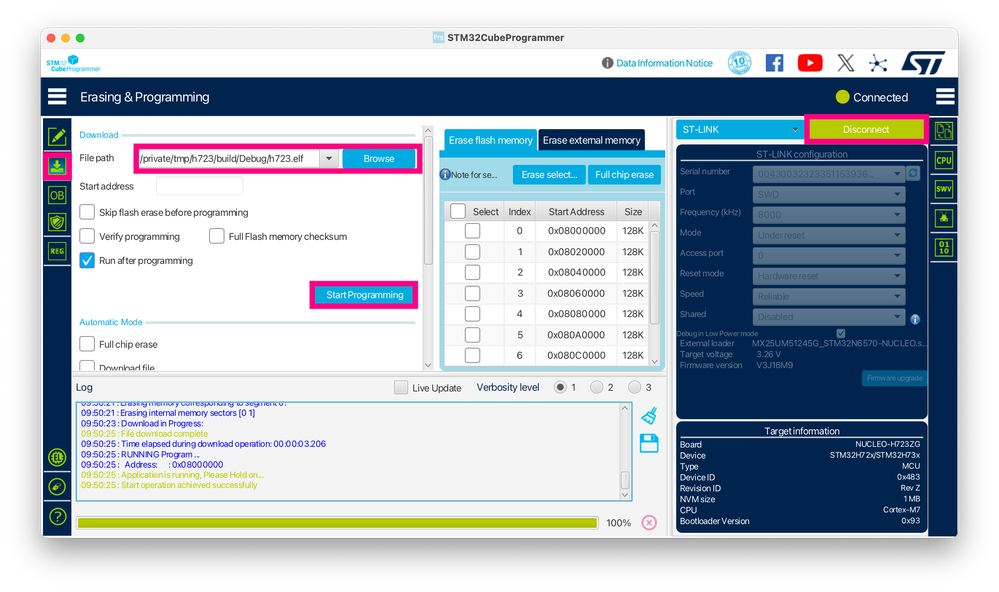Screen dimensions: 999x592
Task: Click the Shared info icon
Action: [915, 319]
